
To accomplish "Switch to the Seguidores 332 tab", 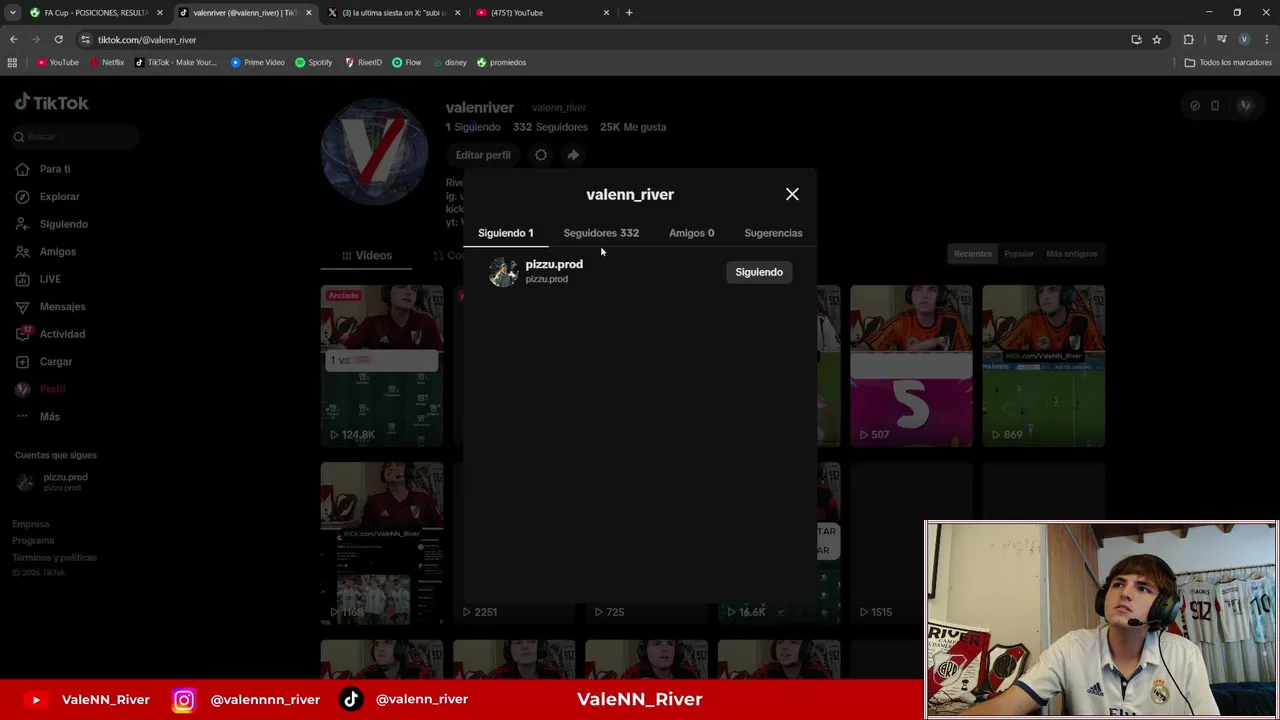I will tap(601, 233).
